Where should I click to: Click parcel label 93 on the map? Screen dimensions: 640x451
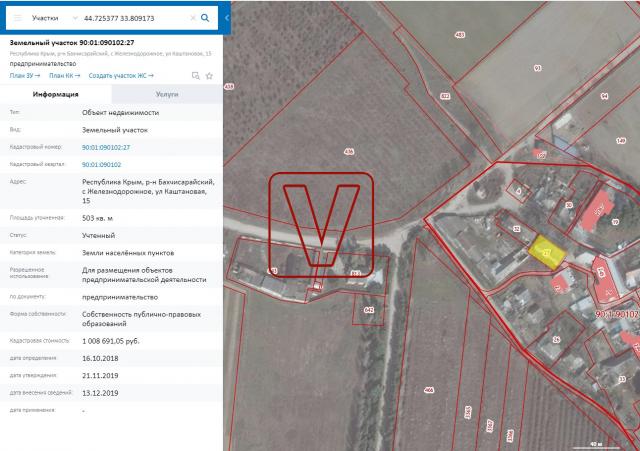click(538, 68)
